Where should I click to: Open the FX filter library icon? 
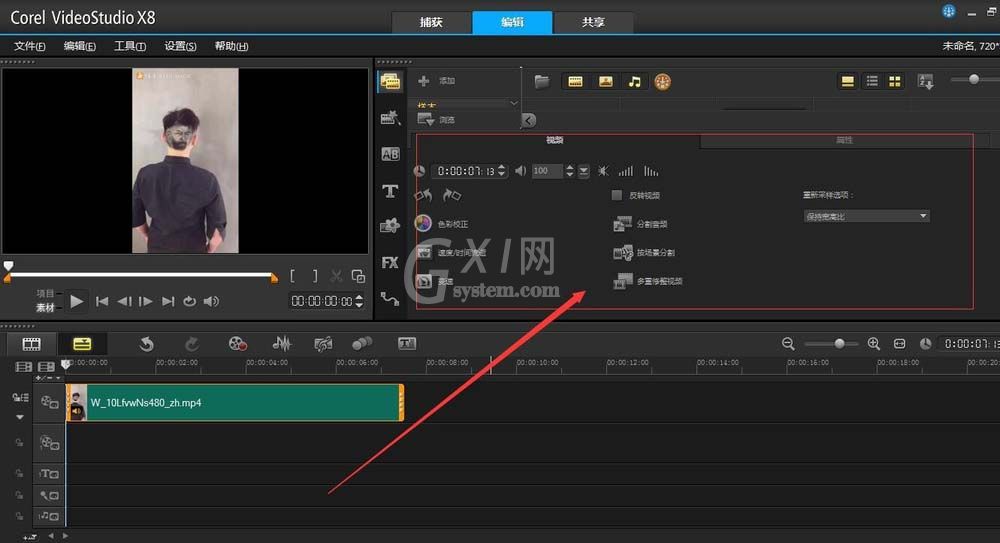tap(390, 262)
